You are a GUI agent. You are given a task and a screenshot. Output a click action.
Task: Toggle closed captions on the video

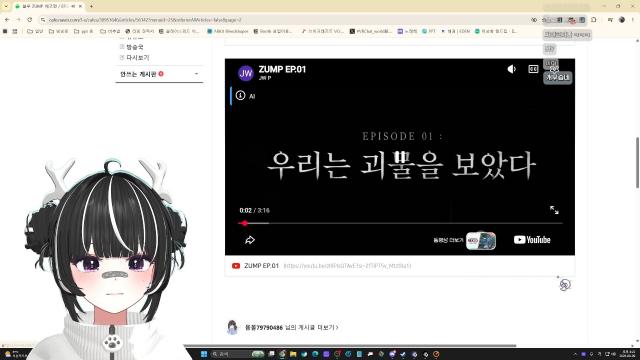pos(533,69)
